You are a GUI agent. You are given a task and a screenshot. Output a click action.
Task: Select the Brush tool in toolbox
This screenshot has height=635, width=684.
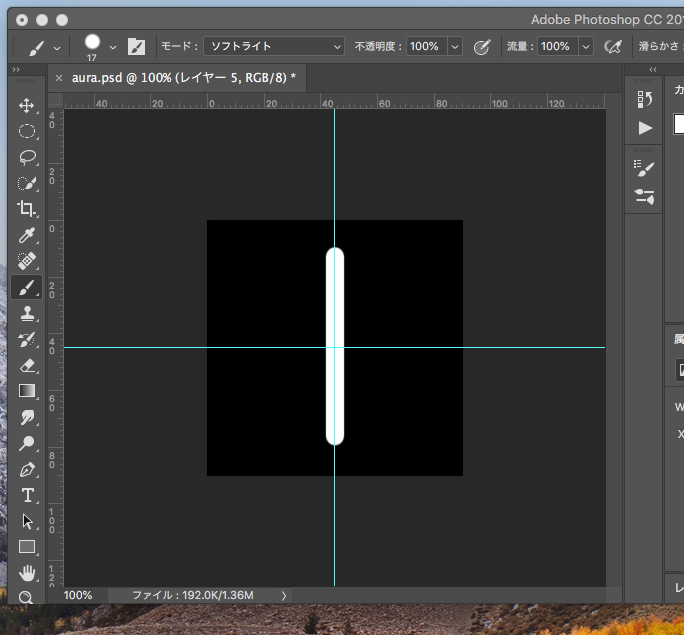(x=27, y=287)
